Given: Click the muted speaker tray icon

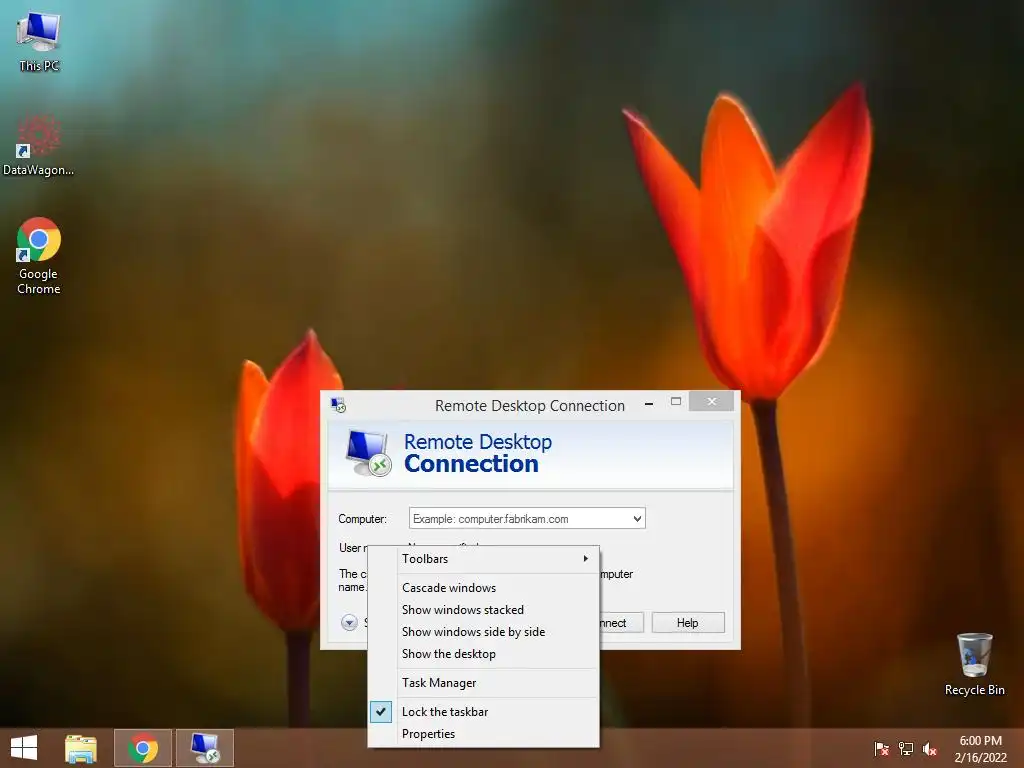Looking at the screenshot, I should pos(930,748).
